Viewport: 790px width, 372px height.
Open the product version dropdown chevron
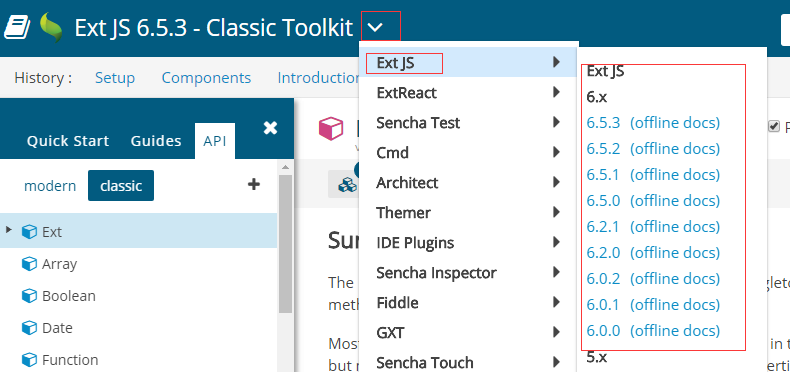(x=376, y=27)
